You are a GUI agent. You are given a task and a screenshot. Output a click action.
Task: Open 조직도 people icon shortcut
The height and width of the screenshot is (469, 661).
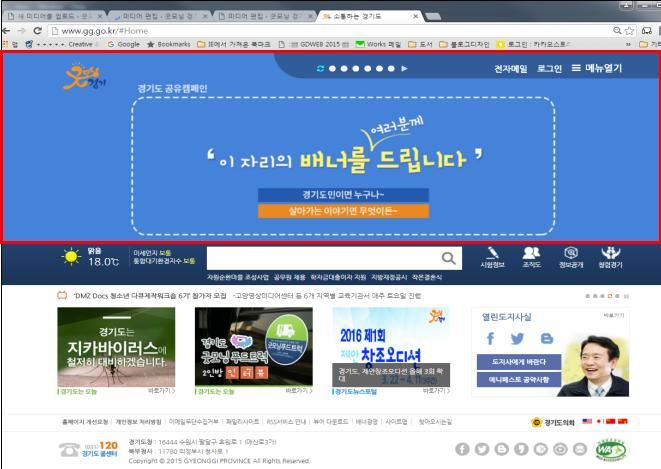[x=531, y=258]
